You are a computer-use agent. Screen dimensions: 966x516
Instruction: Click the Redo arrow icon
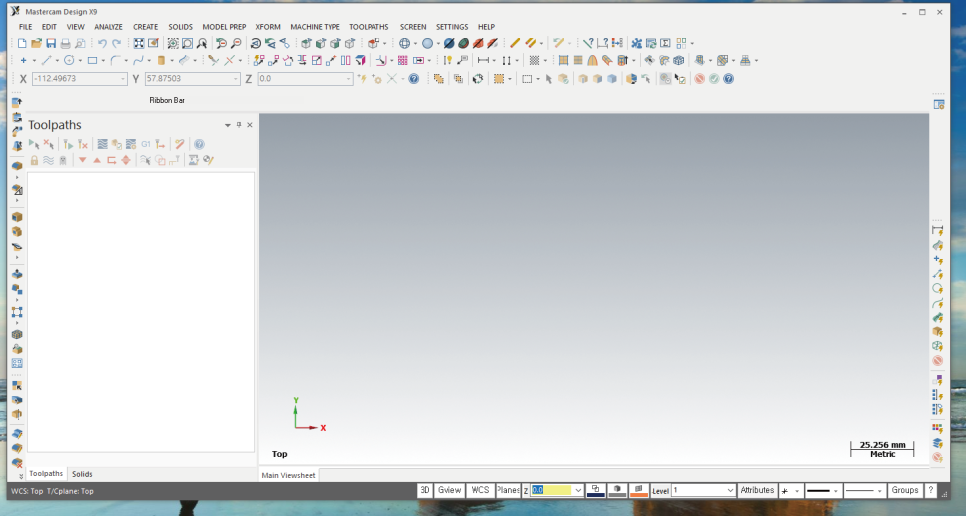116,43
